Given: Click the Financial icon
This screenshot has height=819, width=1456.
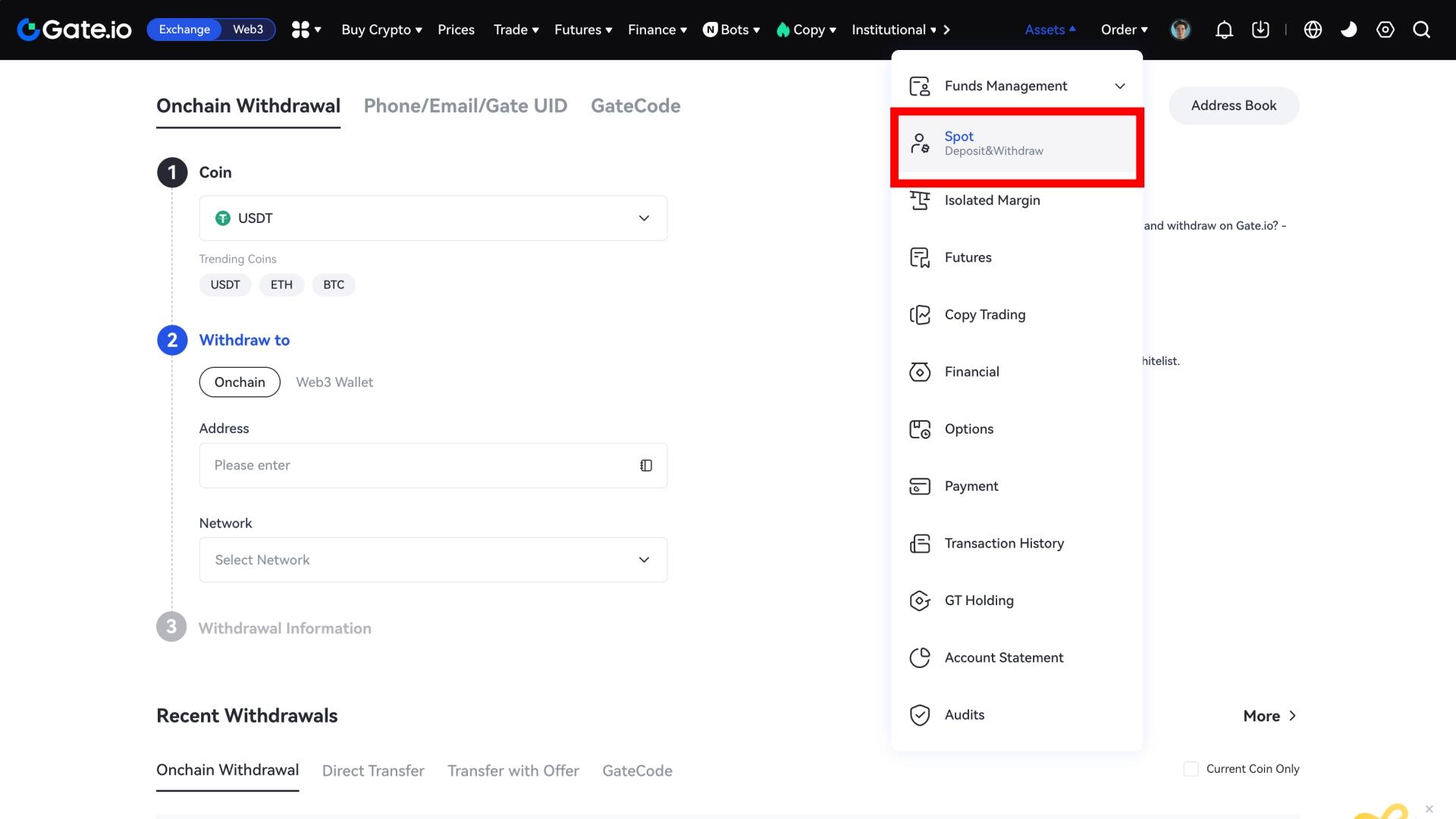Looking at the screenshot, I should click(x=920, y=372).
